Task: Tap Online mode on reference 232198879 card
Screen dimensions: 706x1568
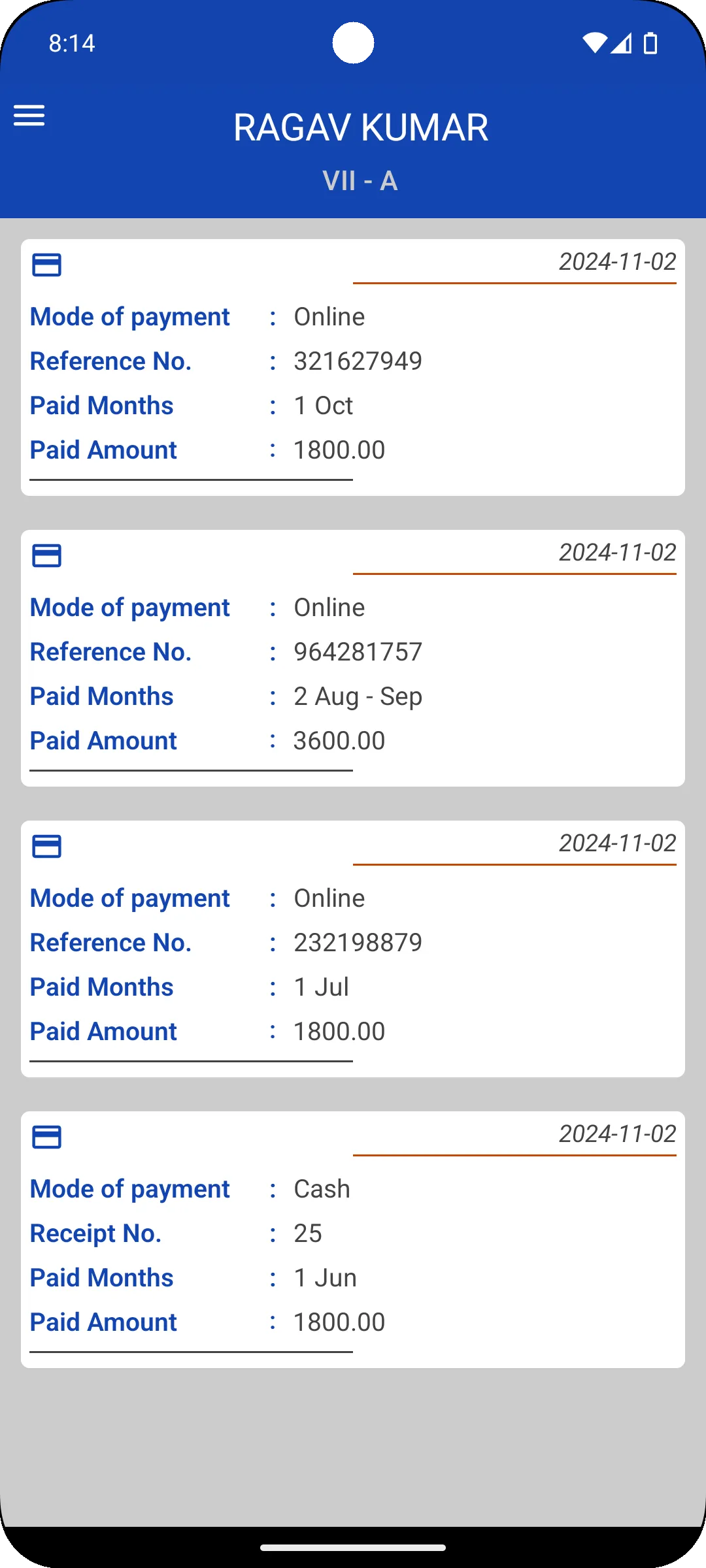Action: [x=329, y=898]
